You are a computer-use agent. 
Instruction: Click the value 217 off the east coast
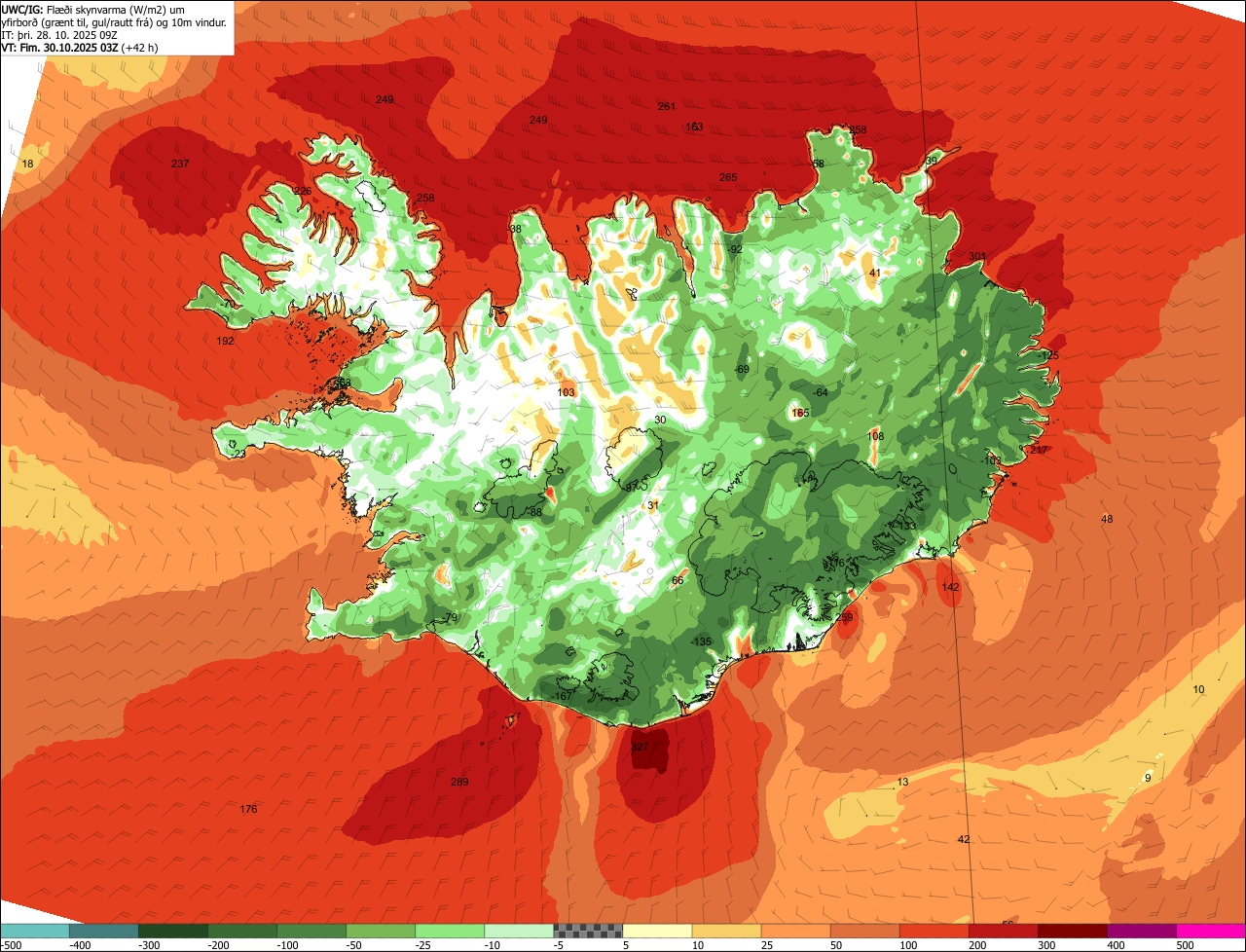click(x=1039, y=450)
